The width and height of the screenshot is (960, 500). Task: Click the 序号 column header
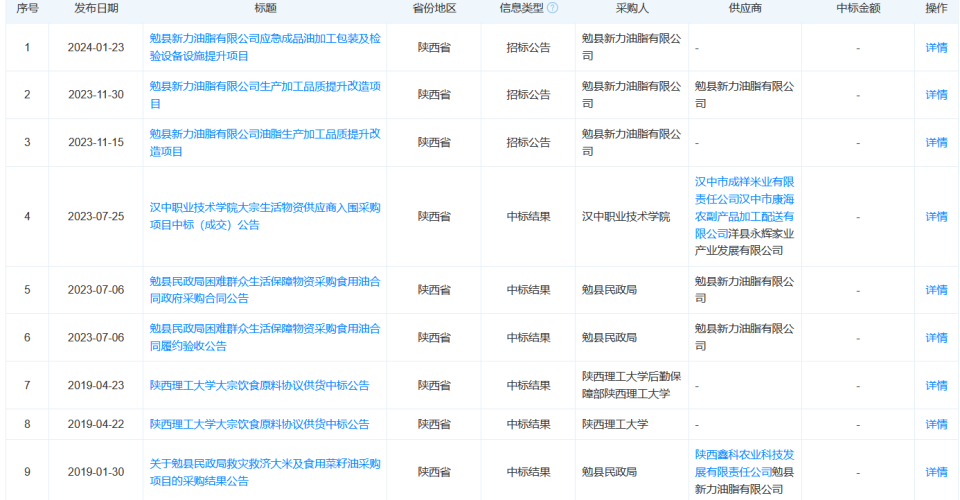[27, 8]
